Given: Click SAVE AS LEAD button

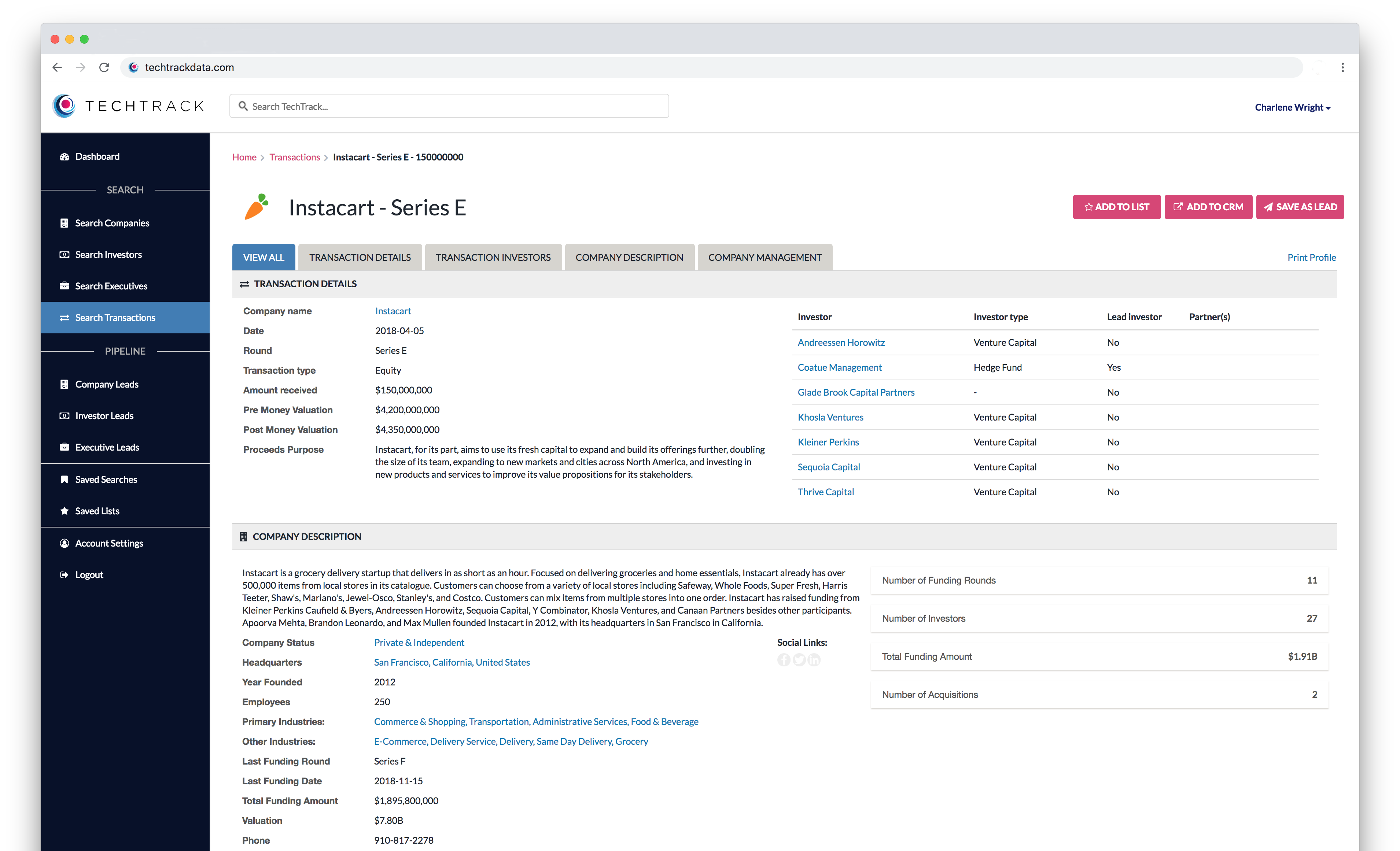Looking at the screenshot, I should click(x=1300, y=207).
